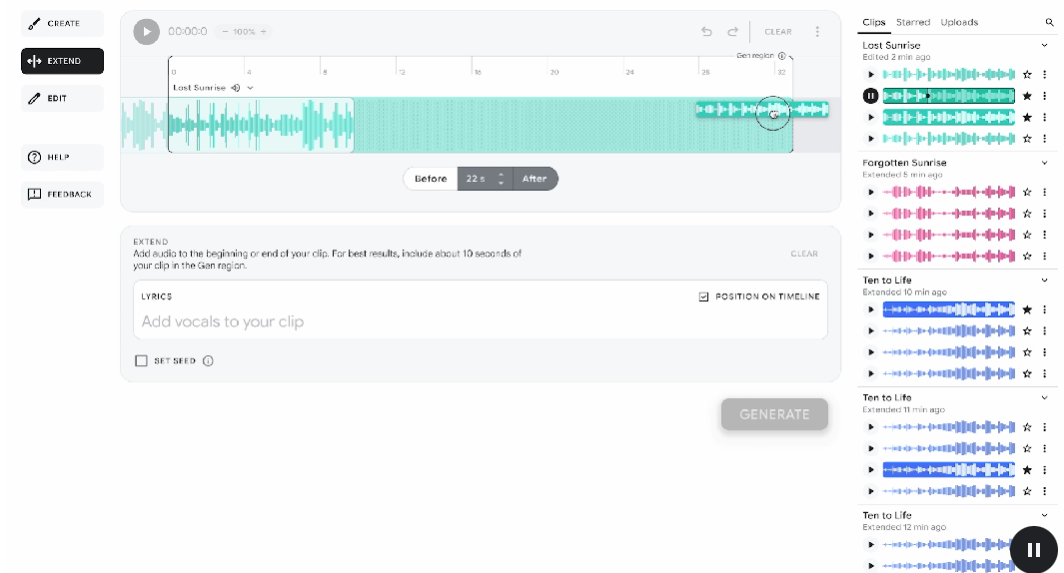Click the undo arrow icon

tap(707, 32)
